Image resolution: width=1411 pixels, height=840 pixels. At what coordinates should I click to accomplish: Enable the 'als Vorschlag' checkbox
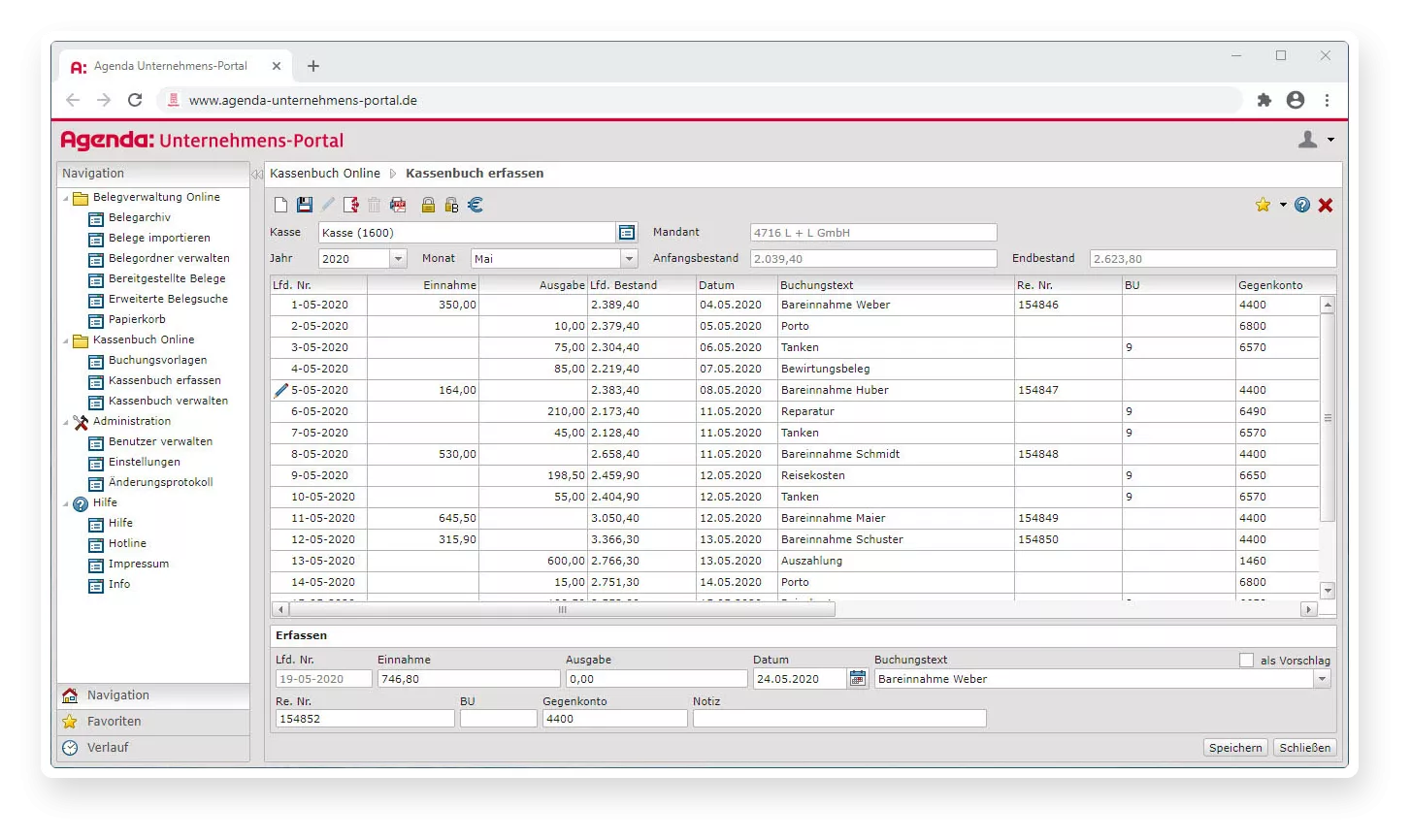[x=1247, y=661]
